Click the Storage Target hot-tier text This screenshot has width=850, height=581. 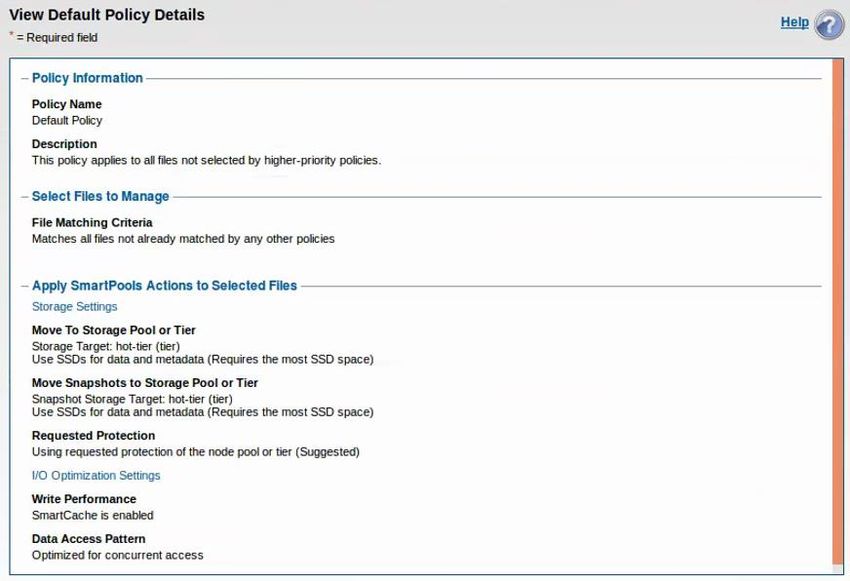click(106, 346)
